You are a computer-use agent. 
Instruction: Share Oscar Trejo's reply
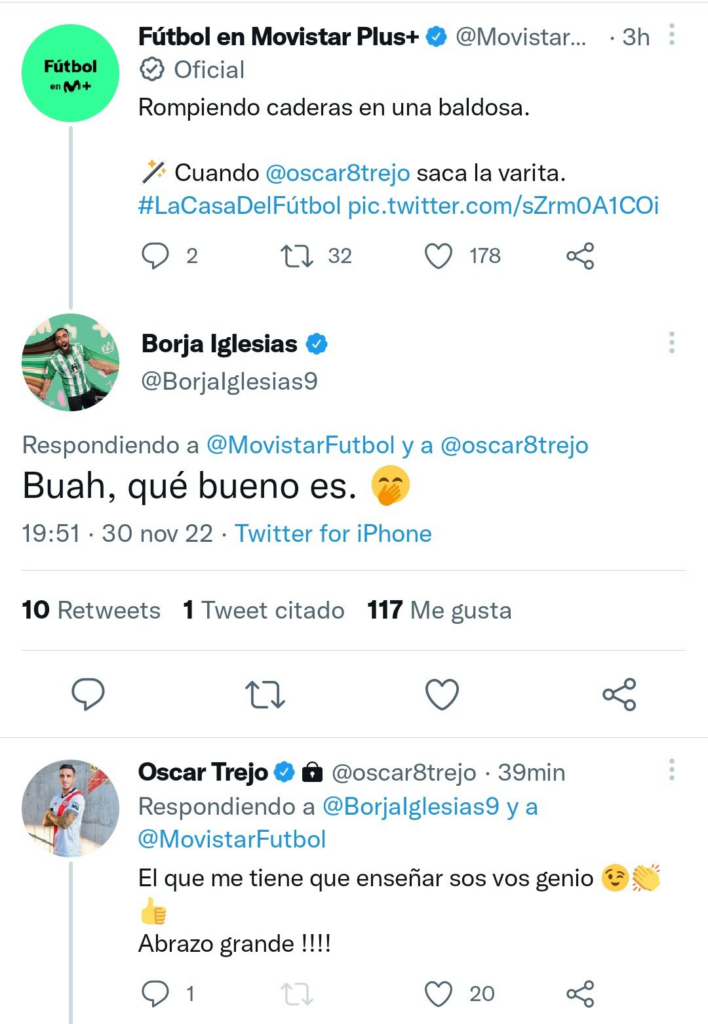580,993
